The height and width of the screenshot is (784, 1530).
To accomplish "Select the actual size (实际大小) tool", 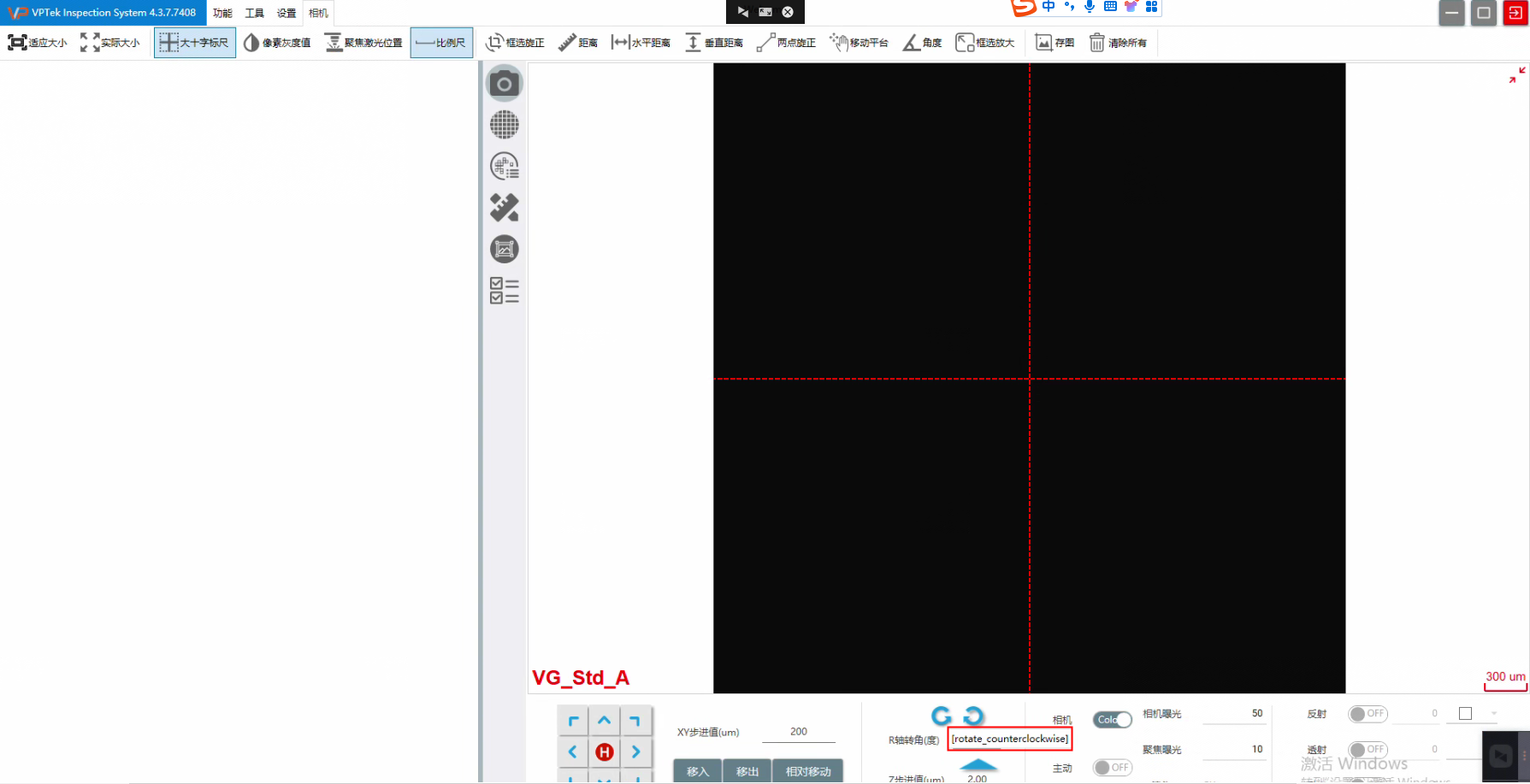I will (x=110, y=43).
